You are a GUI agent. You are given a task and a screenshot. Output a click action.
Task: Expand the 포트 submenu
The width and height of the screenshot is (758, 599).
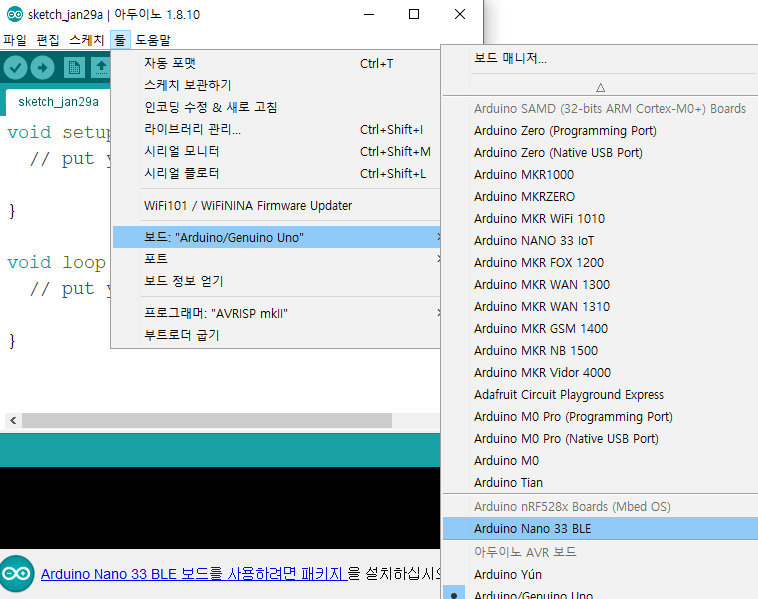pos(277,259)
